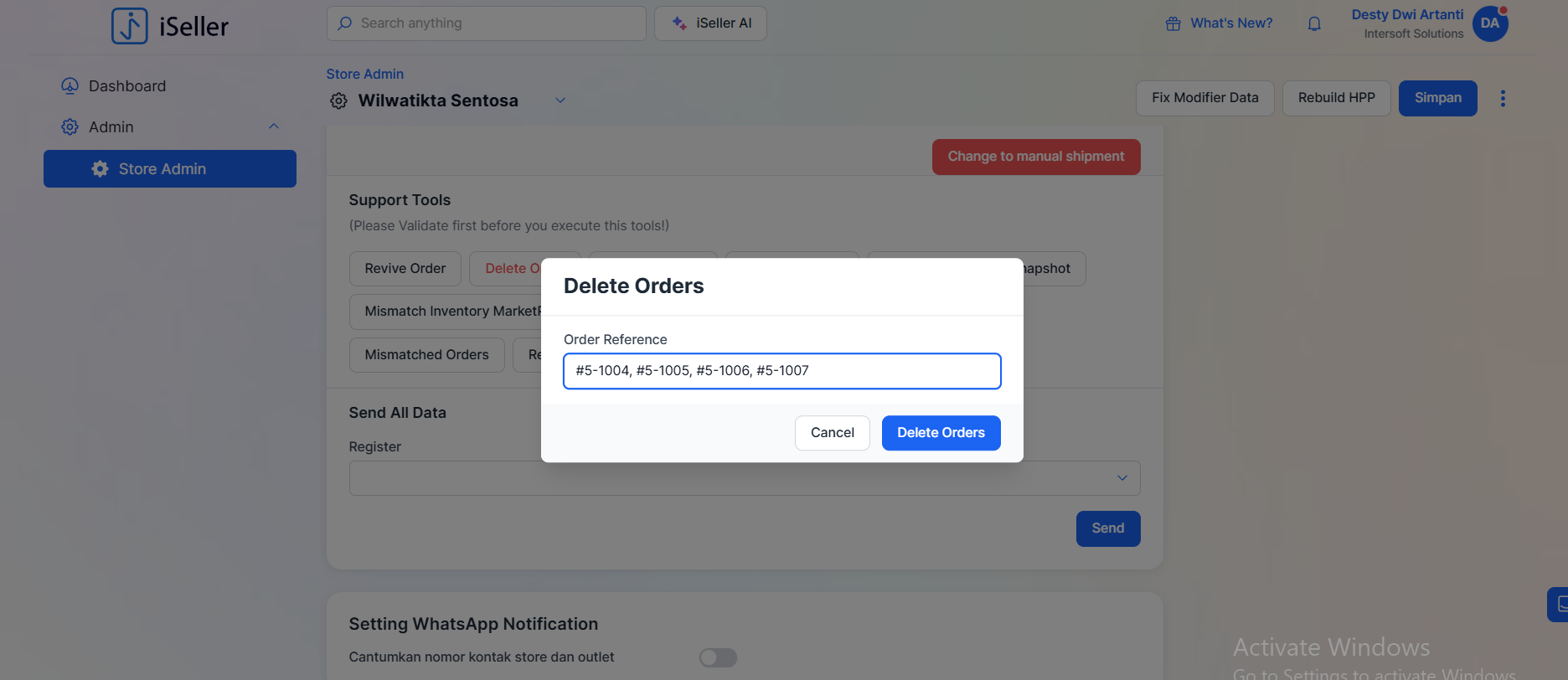Toggle Cantumkan nomor kontak store switch
Screen dimensions: 1568x680
pyautogui.click(x=718, y=657)
